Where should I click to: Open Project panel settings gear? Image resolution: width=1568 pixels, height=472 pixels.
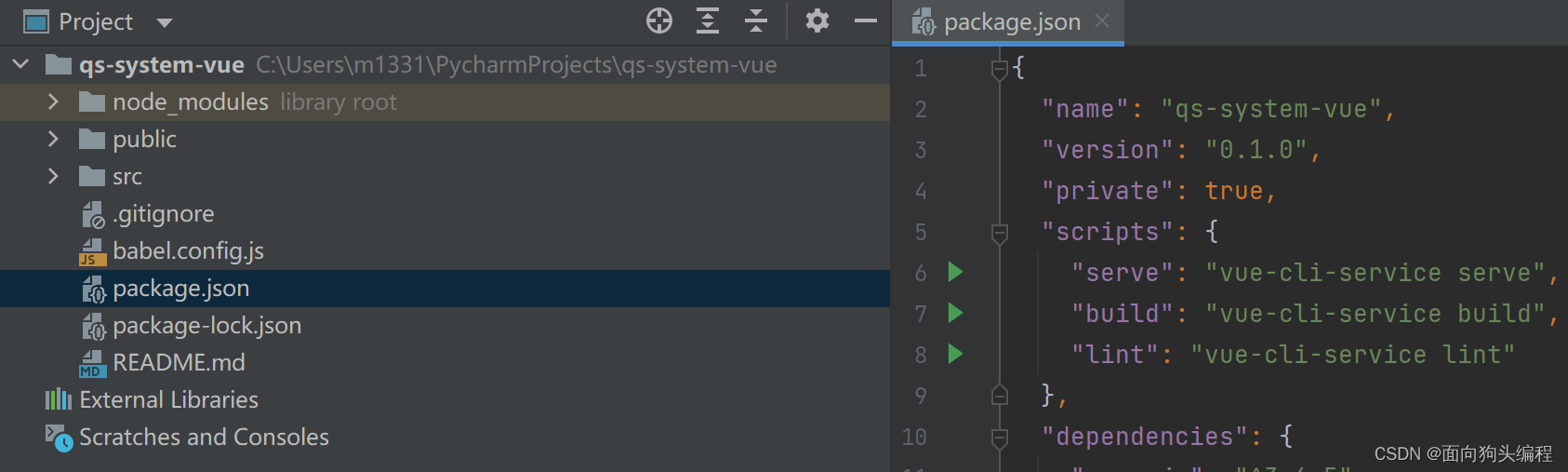[817, 20]
